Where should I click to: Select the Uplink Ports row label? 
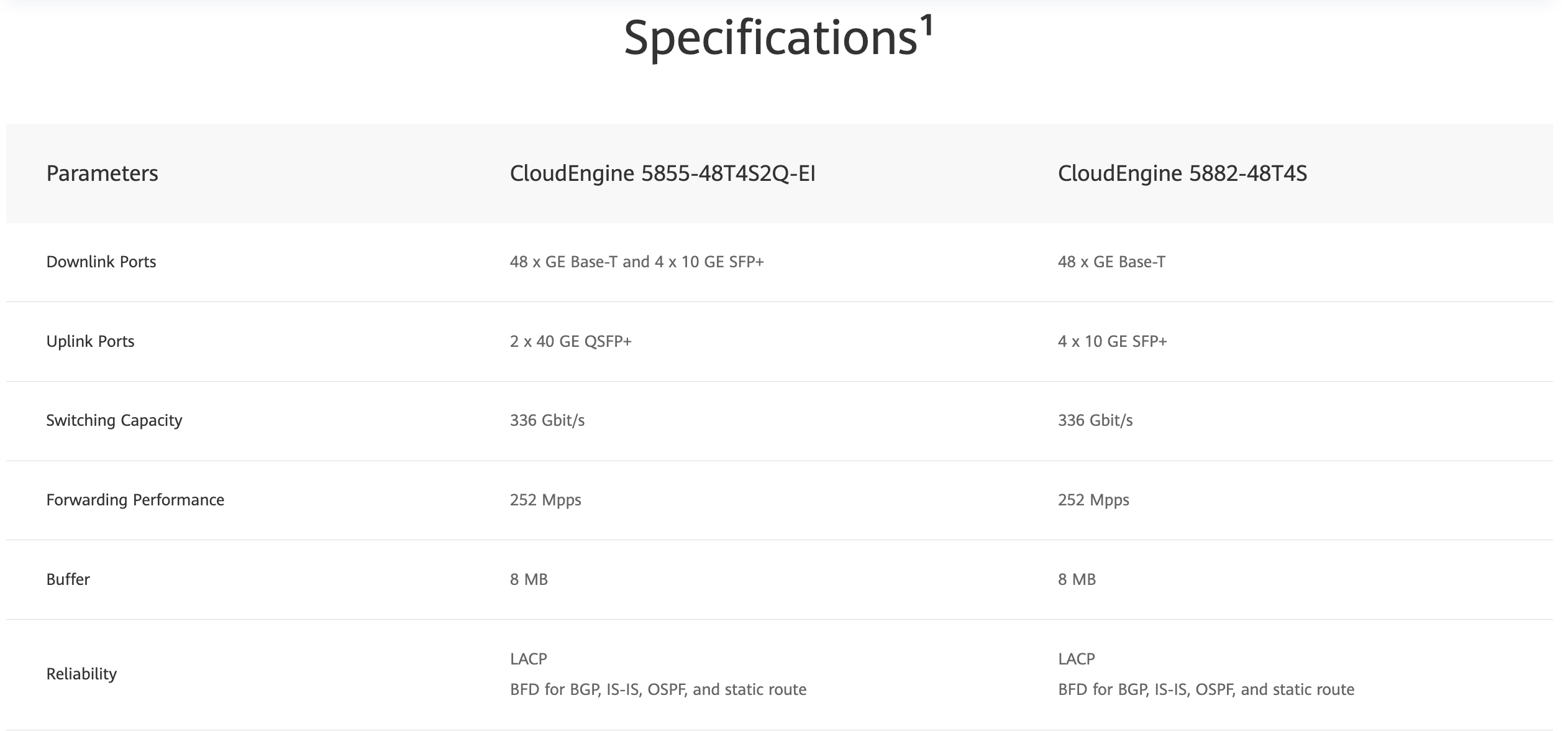coord(90,341)
